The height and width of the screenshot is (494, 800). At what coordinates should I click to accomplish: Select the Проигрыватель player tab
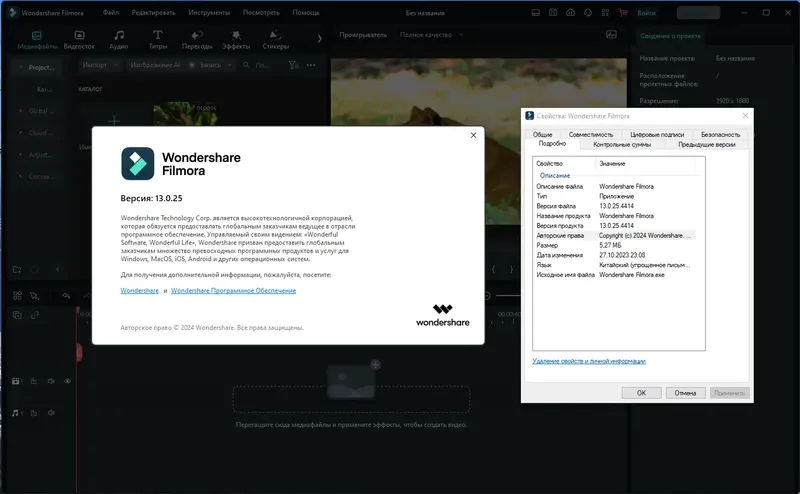[x=363, y=35]
